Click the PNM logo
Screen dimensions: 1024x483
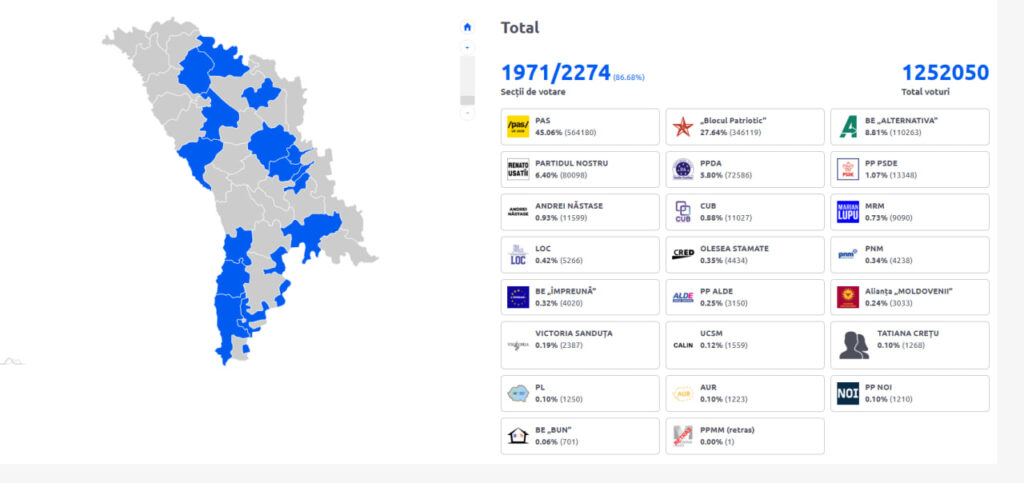click(847, 255)
